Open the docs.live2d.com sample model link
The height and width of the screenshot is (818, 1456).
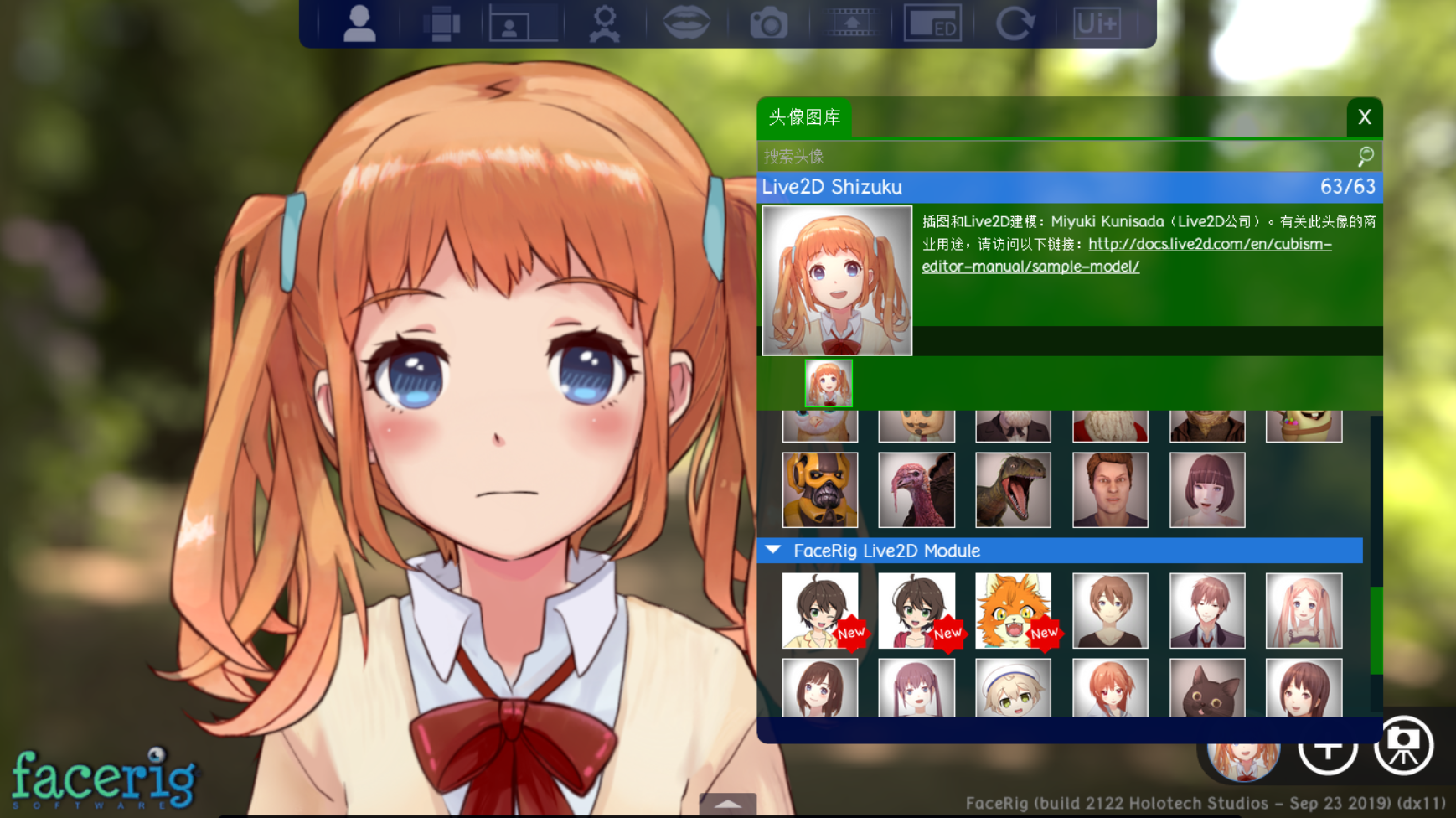coord(1209,245)
